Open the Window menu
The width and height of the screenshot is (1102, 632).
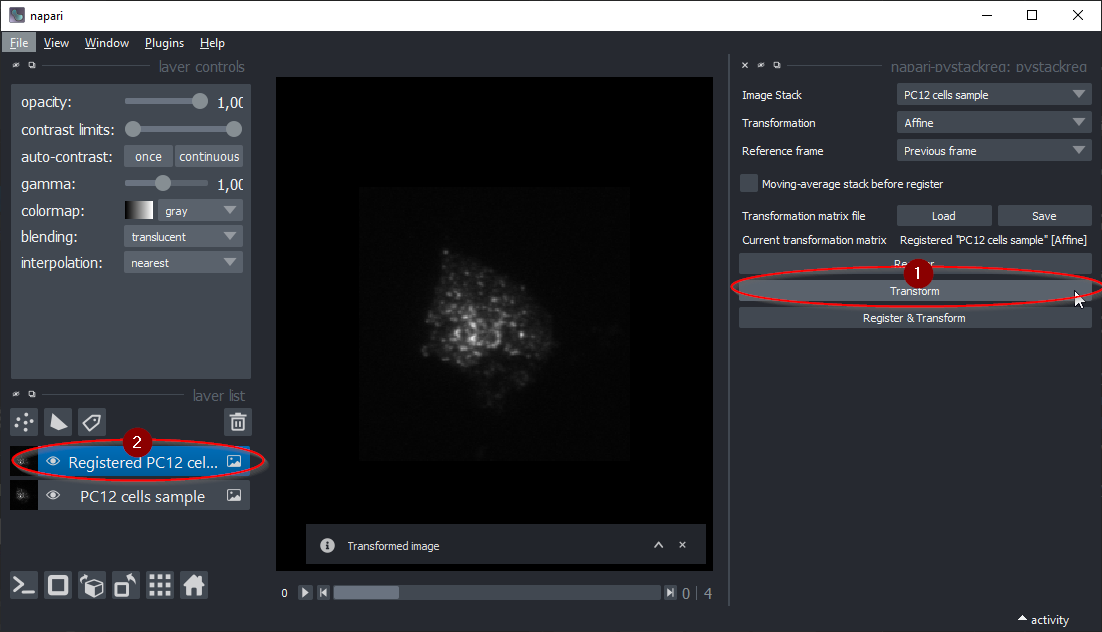coord(107,43)
